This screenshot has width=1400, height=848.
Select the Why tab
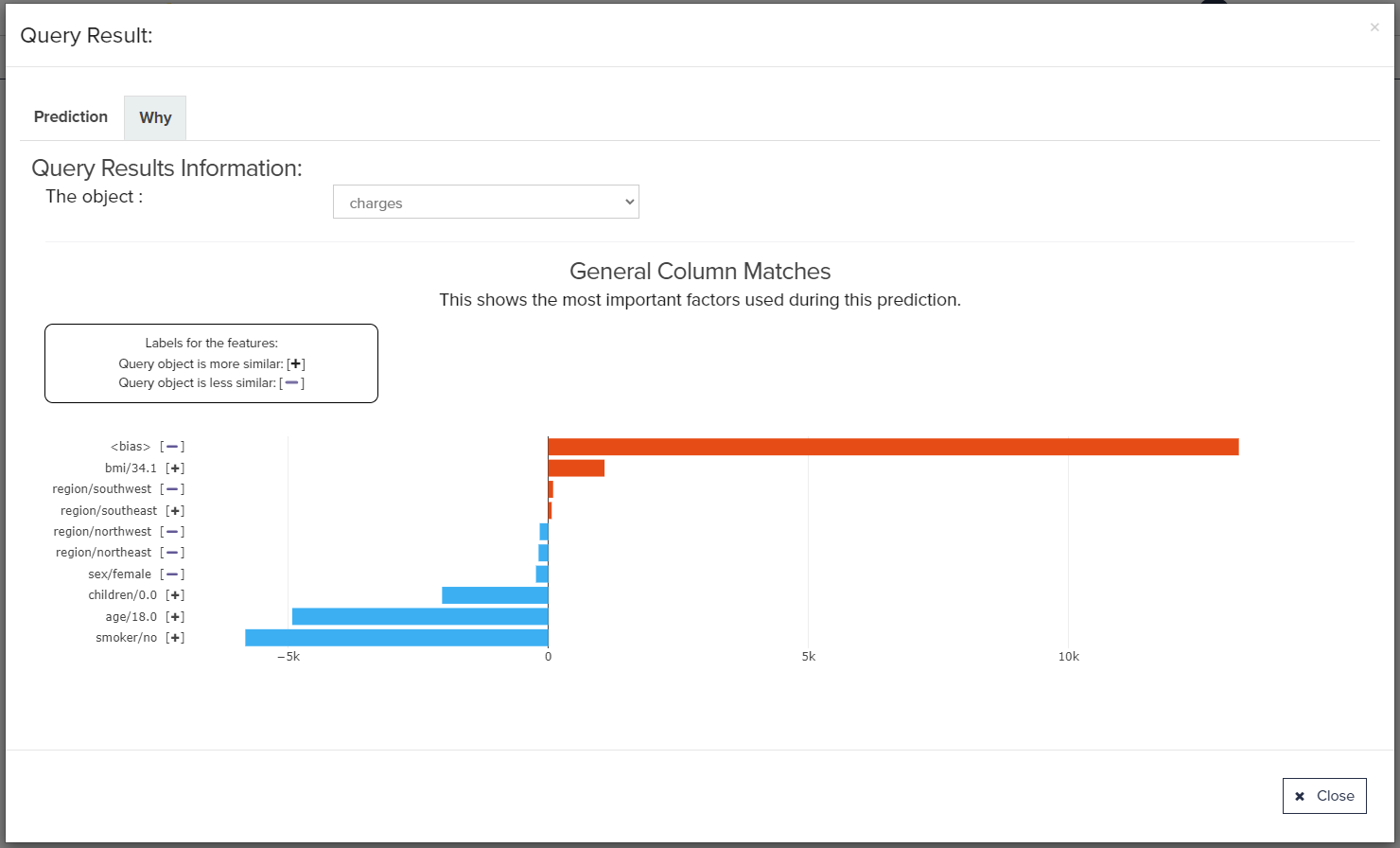[x=155, y=118]
